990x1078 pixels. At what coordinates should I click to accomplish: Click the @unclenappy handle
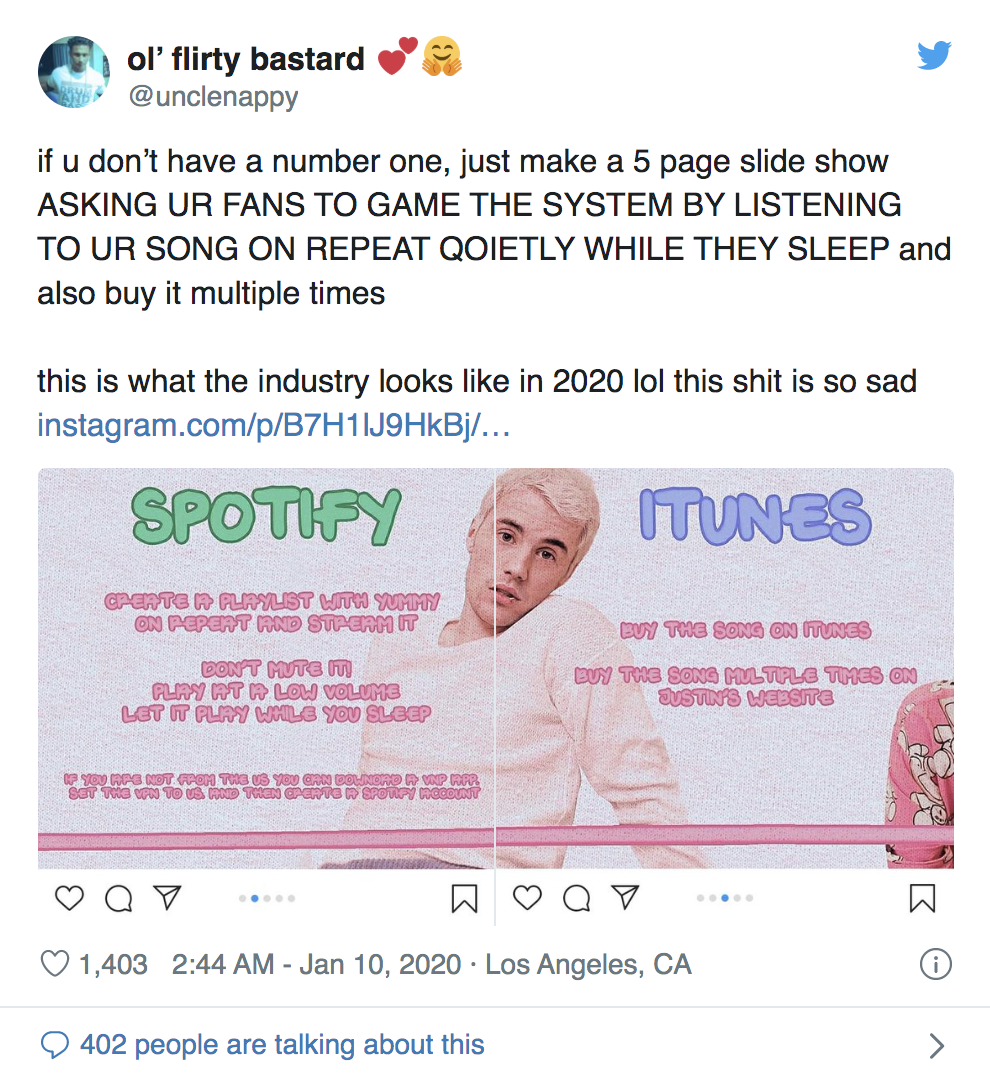(212, 97)
